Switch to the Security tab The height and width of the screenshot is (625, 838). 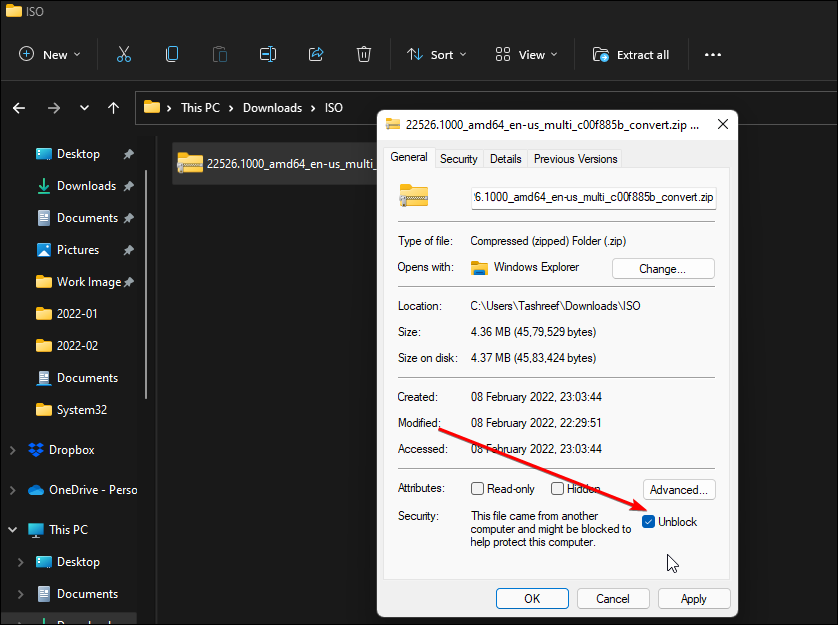click(459, 159)
